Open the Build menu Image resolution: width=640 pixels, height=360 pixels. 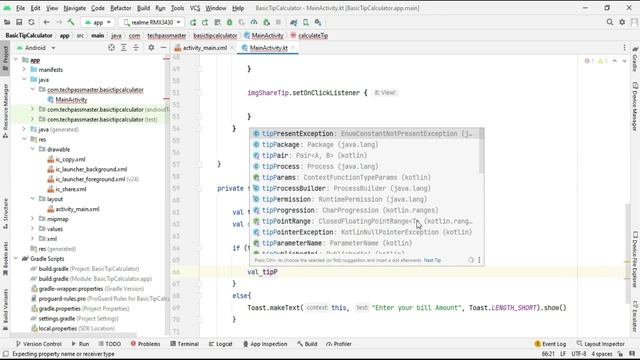pos(143,8)
